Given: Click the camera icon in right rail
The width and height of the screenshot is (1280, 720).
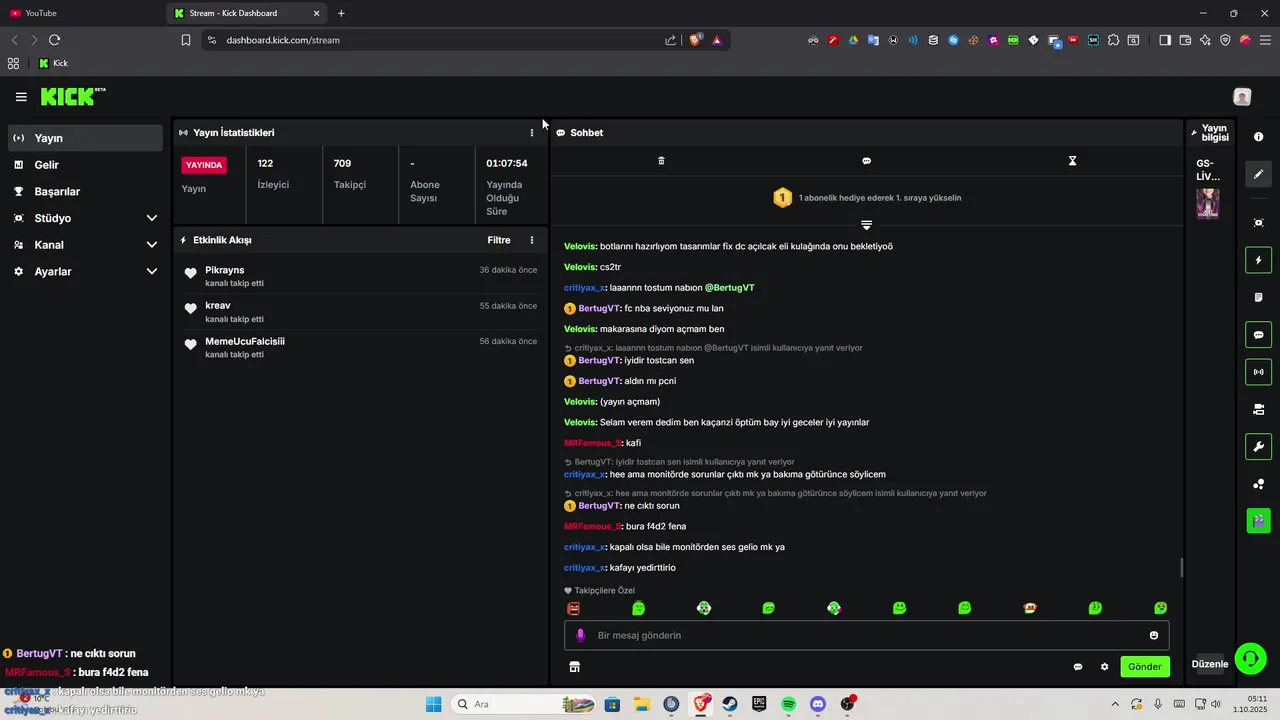Looking at the screenshot, I should pos(1259,409).
